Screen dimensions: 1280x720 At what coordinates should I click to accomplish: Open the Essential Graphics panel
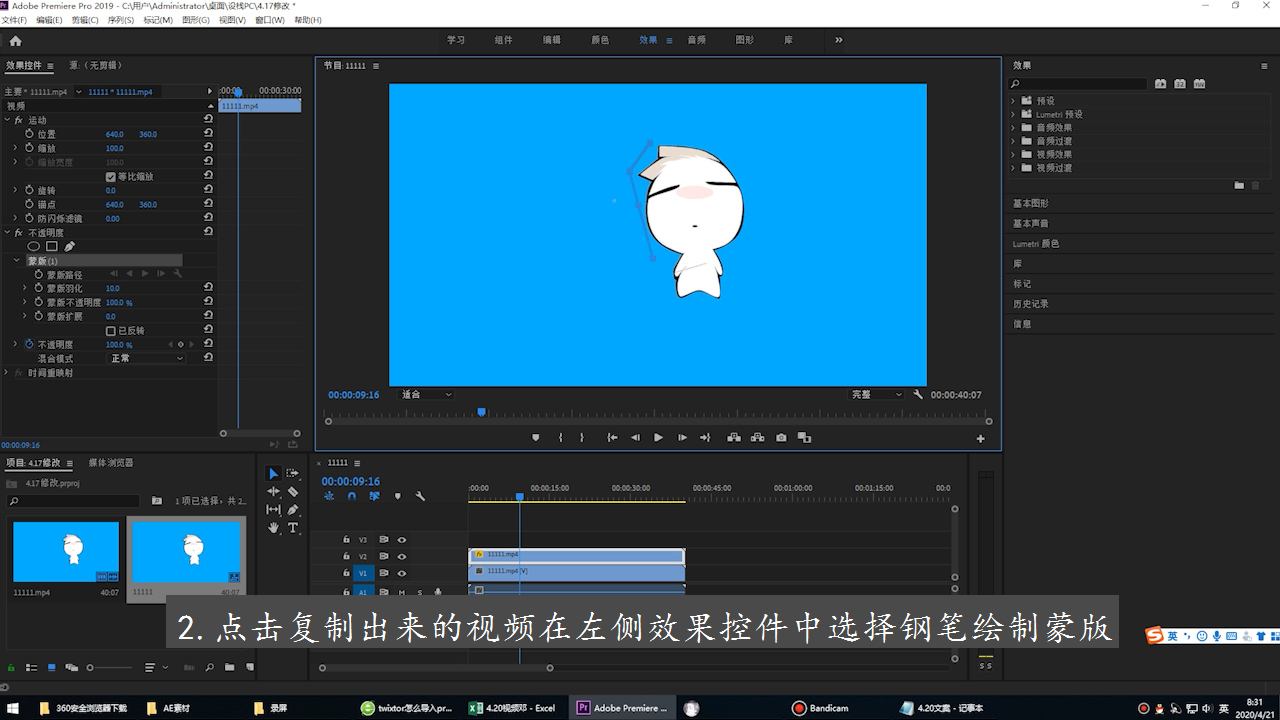point(1031,204)
